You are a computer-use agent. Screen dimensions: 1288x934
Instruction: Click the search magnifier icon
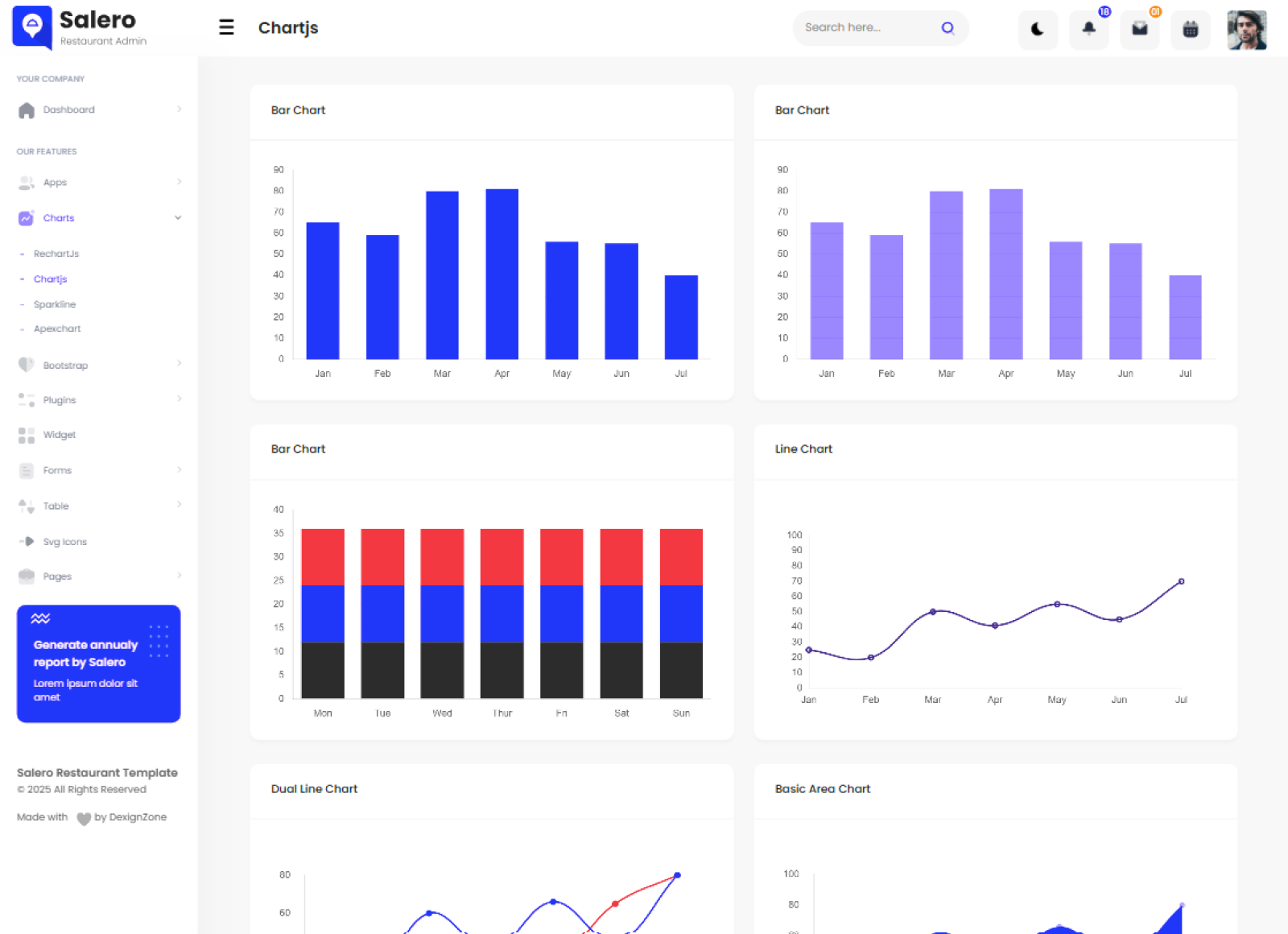pos(947,28)
